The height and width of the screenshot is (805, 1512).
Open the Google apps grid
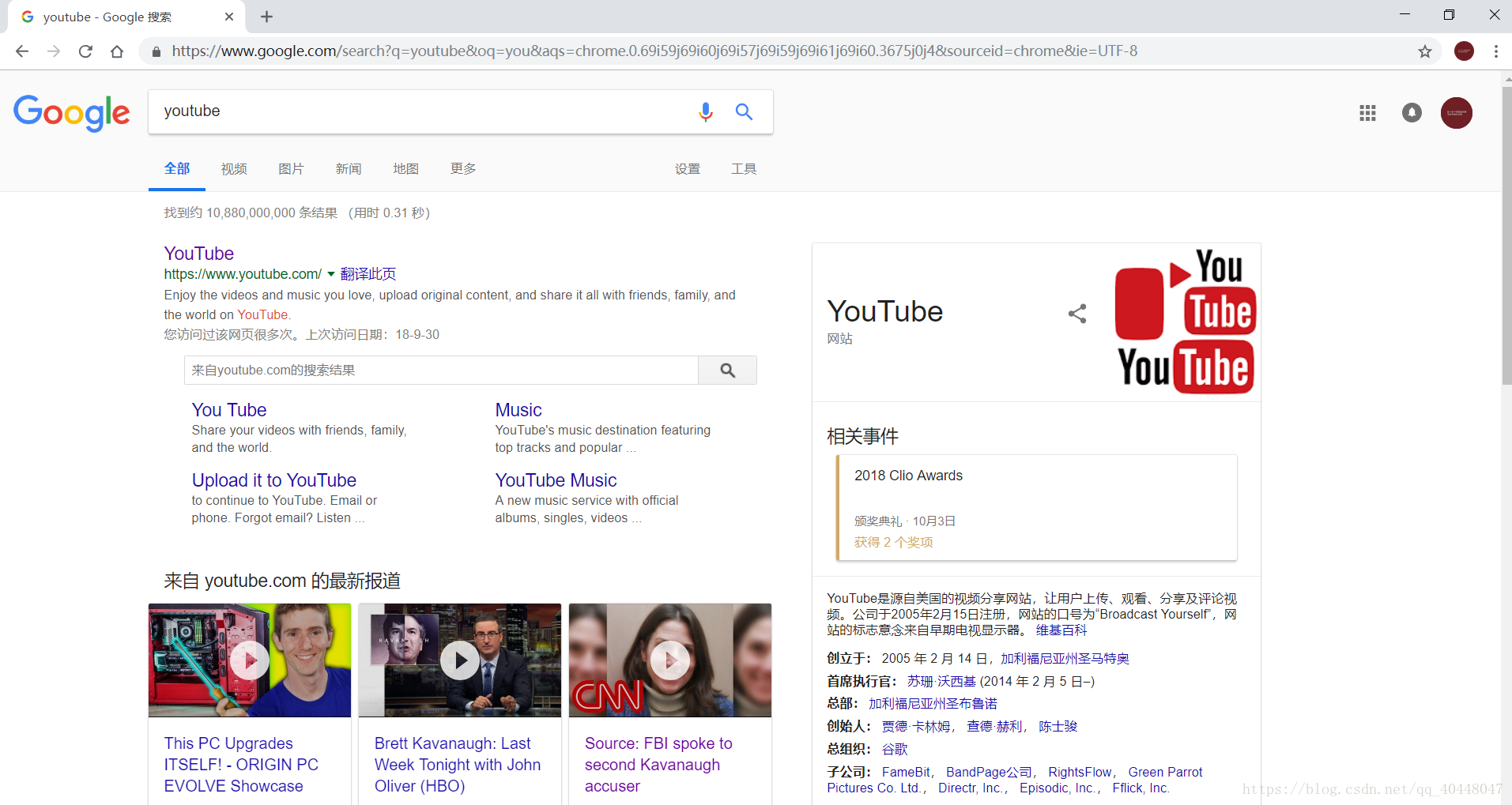(x=1367, y=113)
